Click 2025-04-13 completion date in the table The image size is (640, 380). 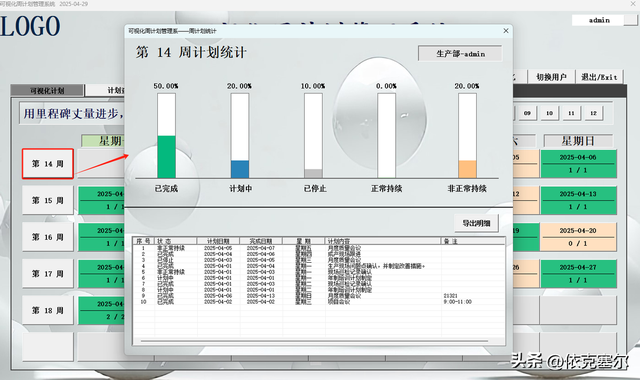(261, 296)
